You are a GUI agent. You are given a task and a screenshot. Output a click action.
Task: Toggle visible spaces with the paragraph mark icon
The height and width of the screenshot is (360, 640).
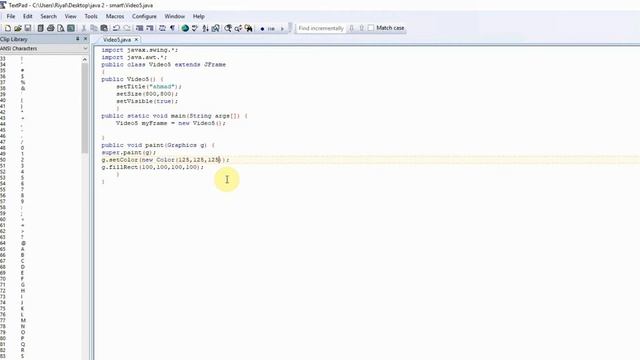[x=172, y=28]
